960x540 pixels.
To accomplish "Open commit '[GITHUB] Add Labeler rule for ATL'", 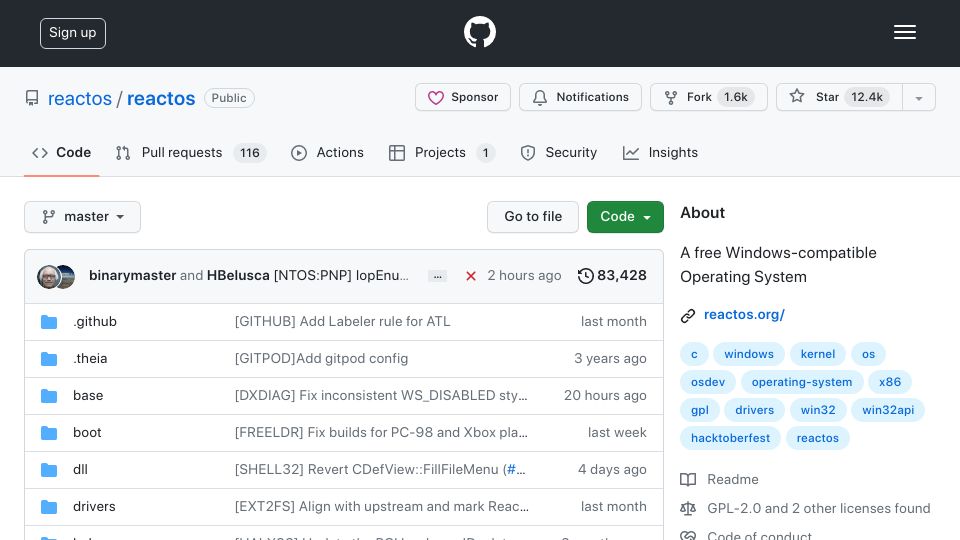I will click(342, 321).
